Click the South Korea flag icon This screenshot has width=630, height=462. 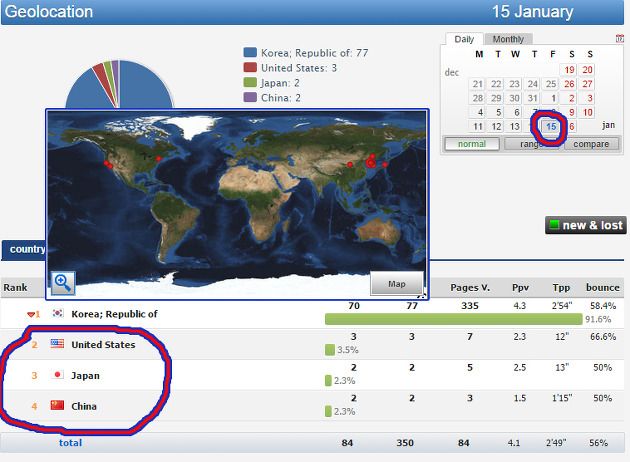tap(57, 313)
